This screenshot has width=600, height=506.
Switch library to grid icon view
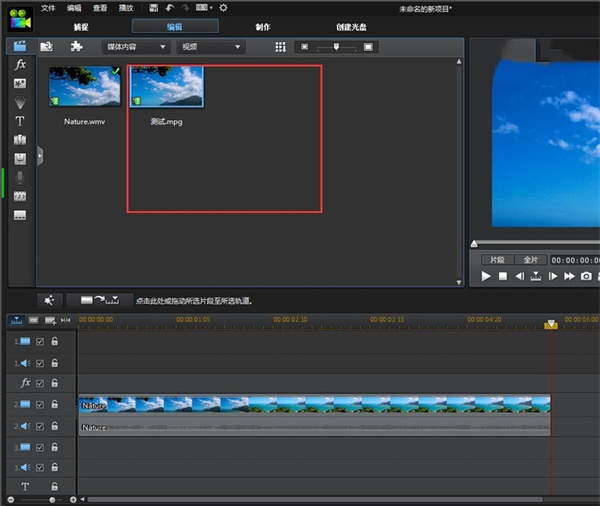pyautogui.click(x=280, y=47)
